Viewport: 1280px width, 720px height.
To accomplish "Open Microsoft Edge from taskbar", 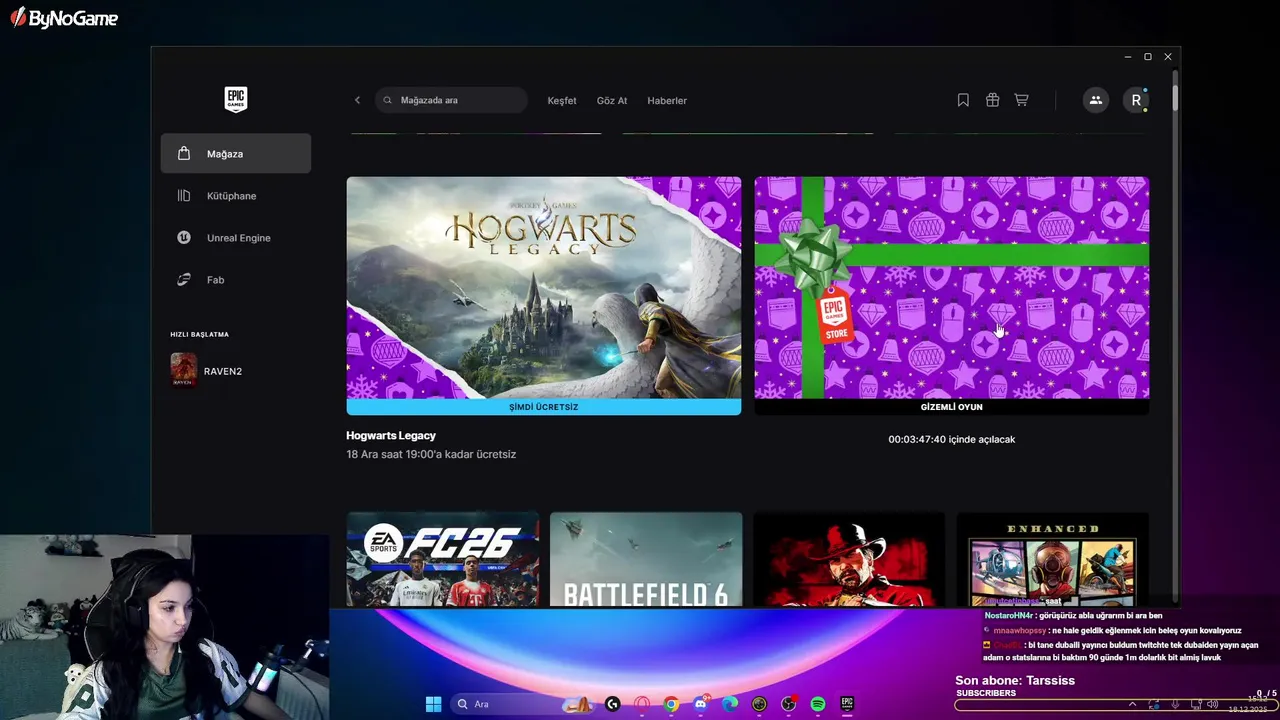I will (730, 704).
